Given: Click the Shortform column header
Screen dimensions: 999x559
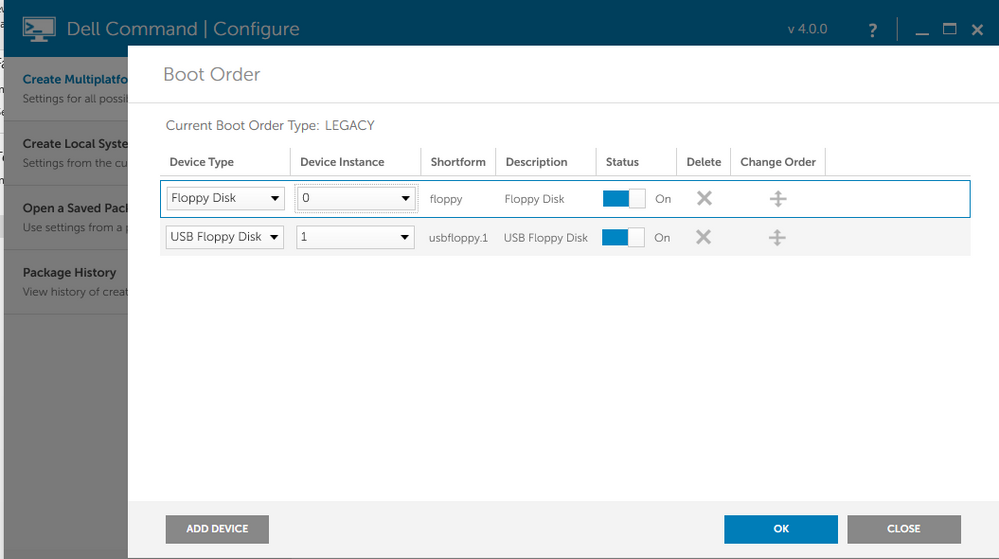Looking at the screenshot, I should (458, 162).
